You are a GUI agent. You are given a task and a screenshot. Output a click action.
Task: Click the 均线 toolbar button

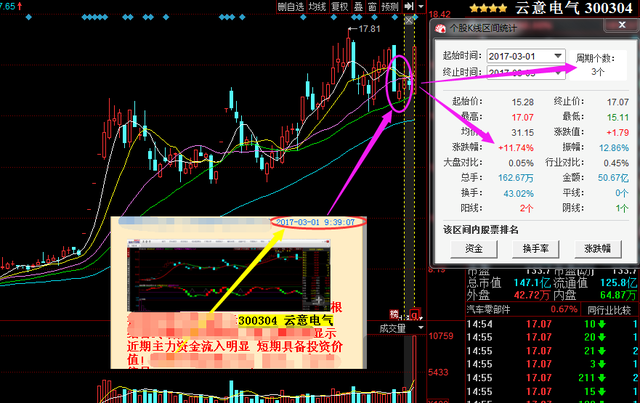tap(317, 7)
